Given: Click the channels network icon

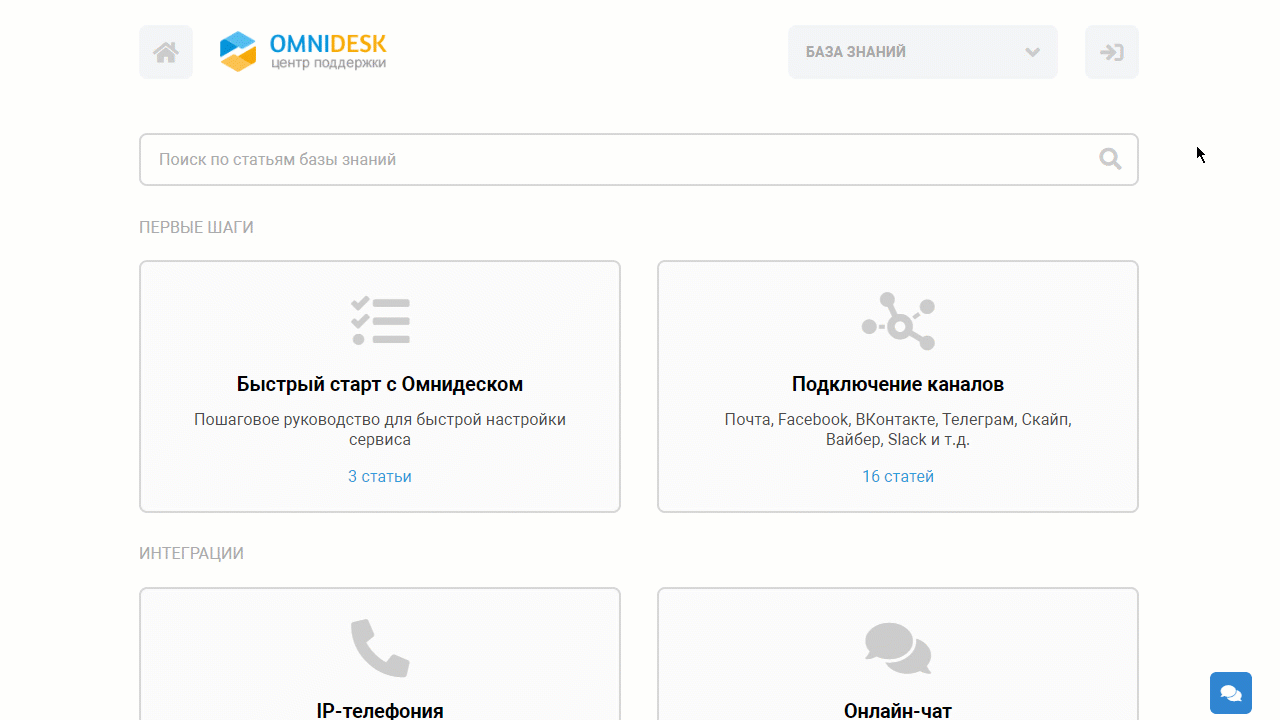Looking at the screenshot, I should coord(898,321).
